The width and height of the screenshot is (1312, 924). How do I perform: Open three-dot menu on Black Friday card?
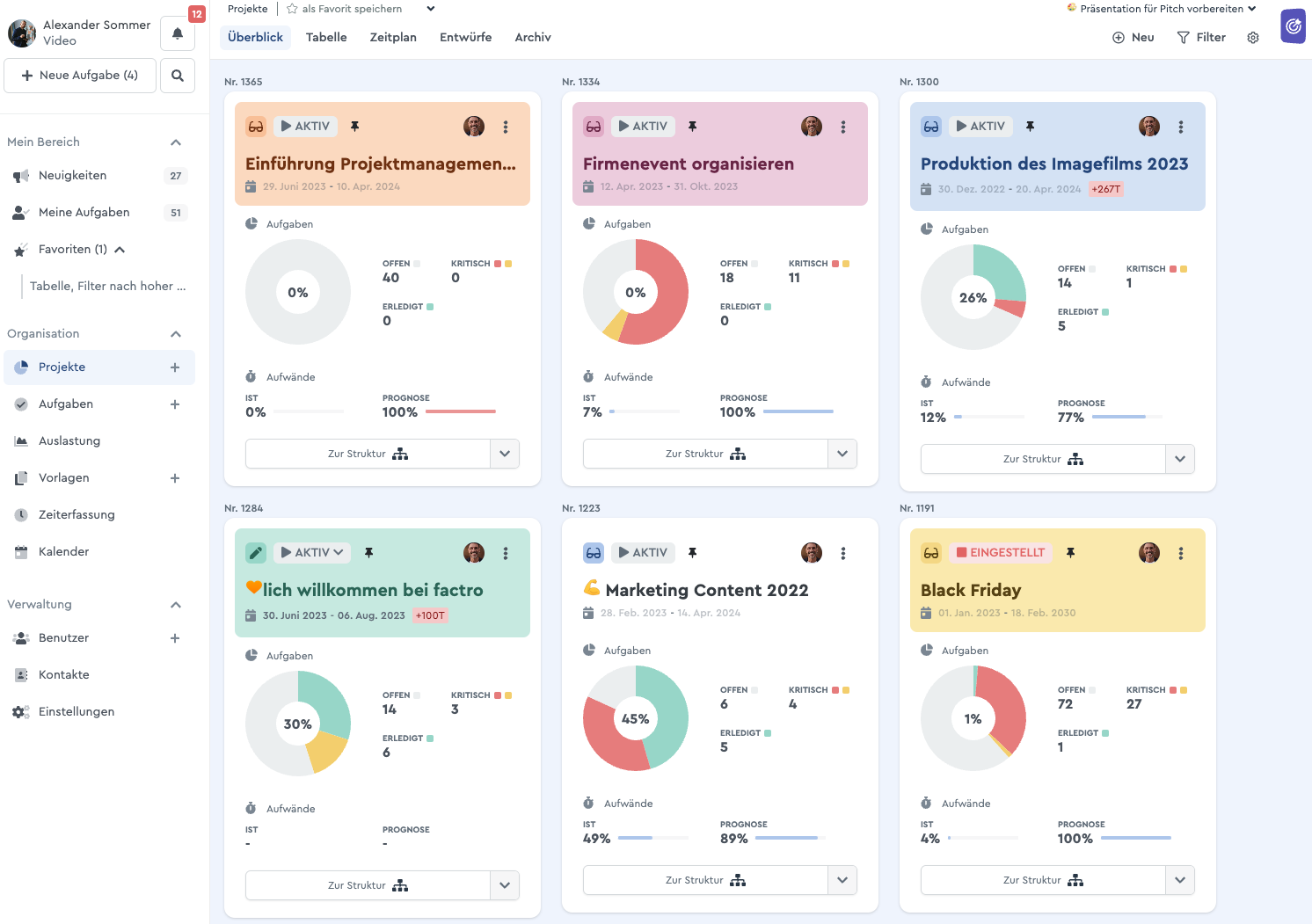(x=1181, y=553)
